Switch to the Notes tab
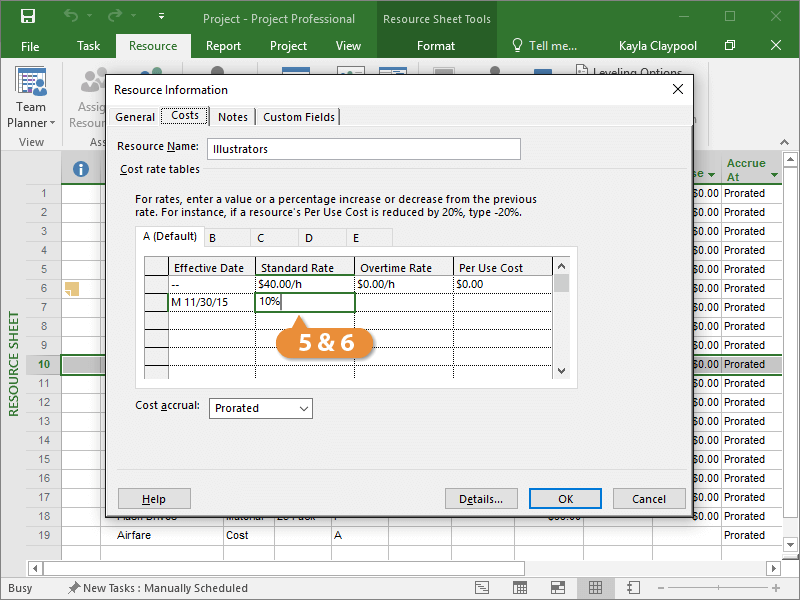 pos(233,117)
